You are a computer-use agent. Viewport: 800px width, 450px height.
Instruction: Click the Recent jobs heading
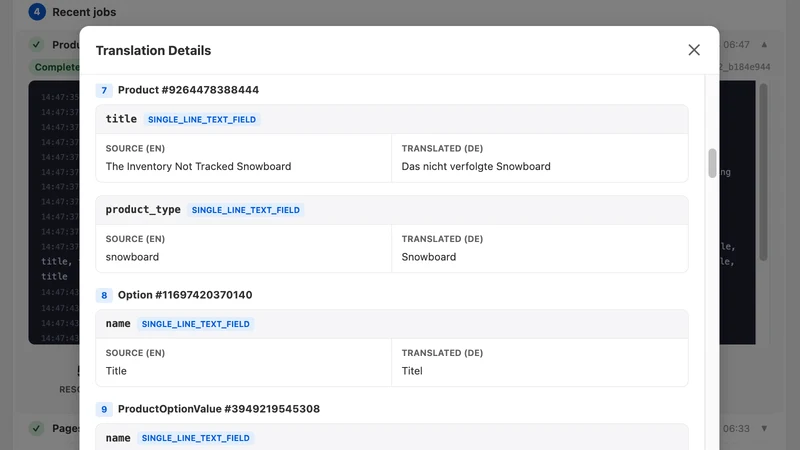(84, 12)
